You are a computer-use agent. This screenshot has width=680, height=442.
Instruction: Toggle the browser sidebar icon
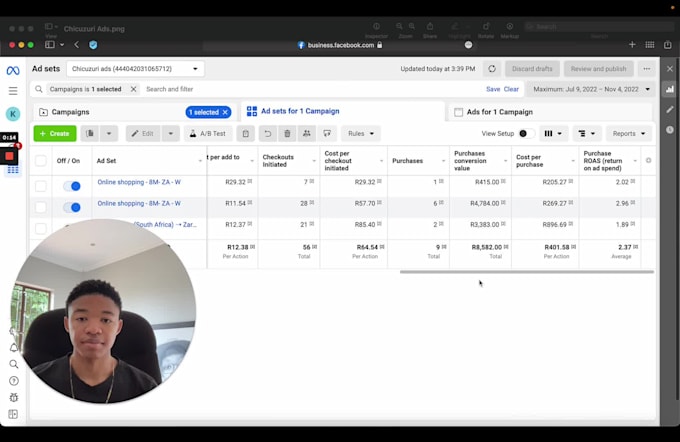coord(50,45)
